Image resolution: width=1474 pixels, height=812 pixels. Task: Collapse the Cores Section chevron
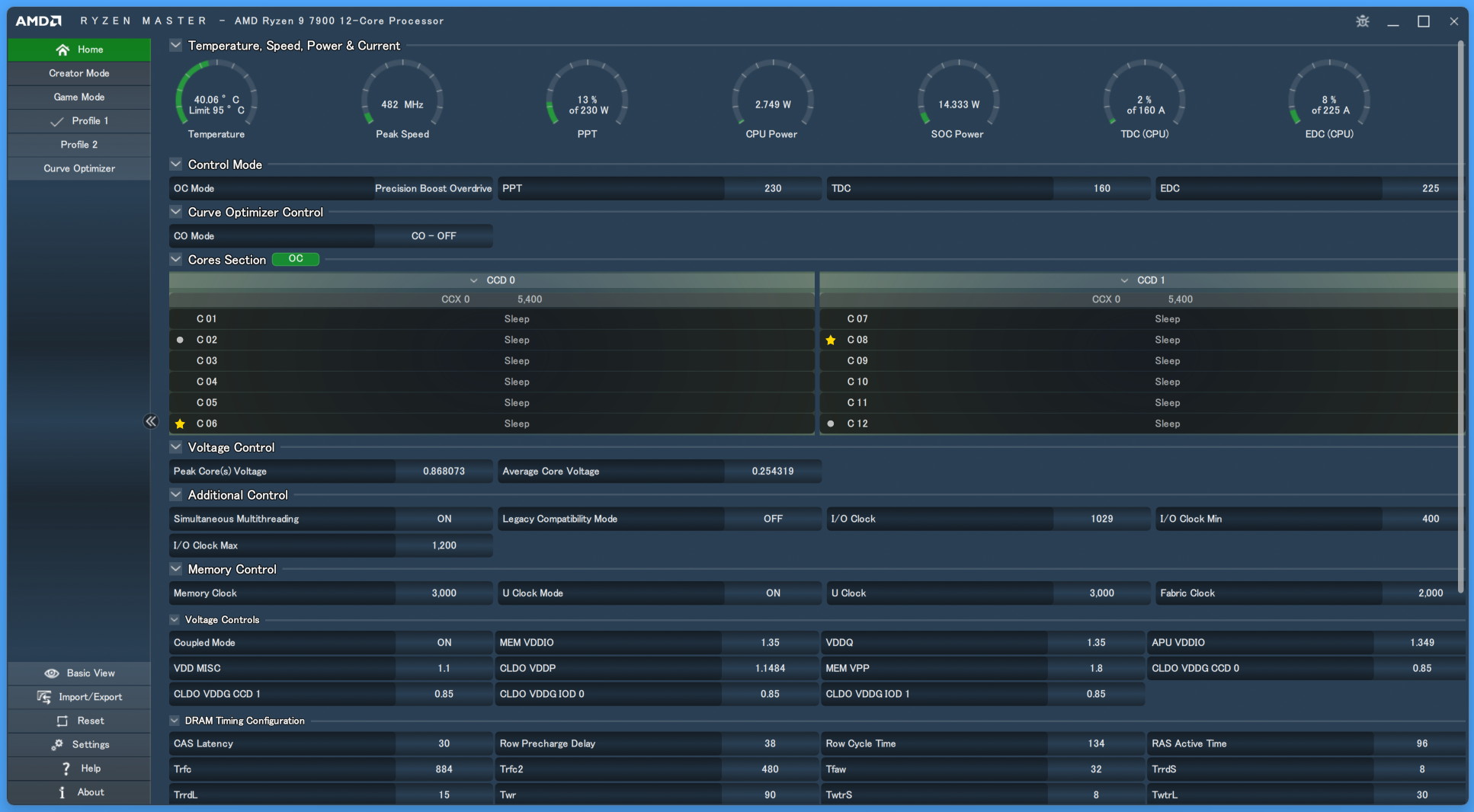(x=176, y=259)
